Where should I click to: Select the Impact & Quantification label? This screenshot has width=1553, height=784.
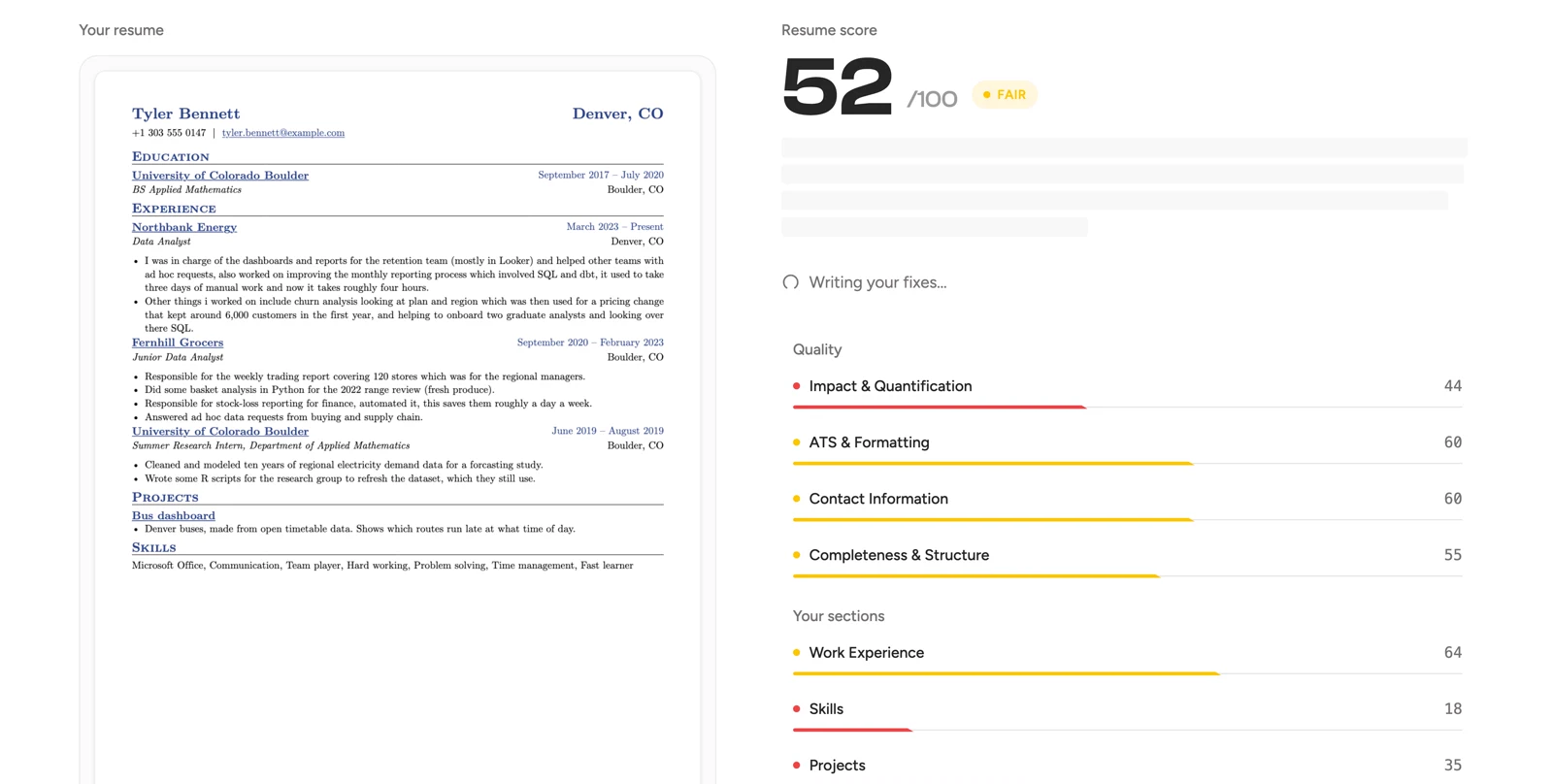point(890,386)
